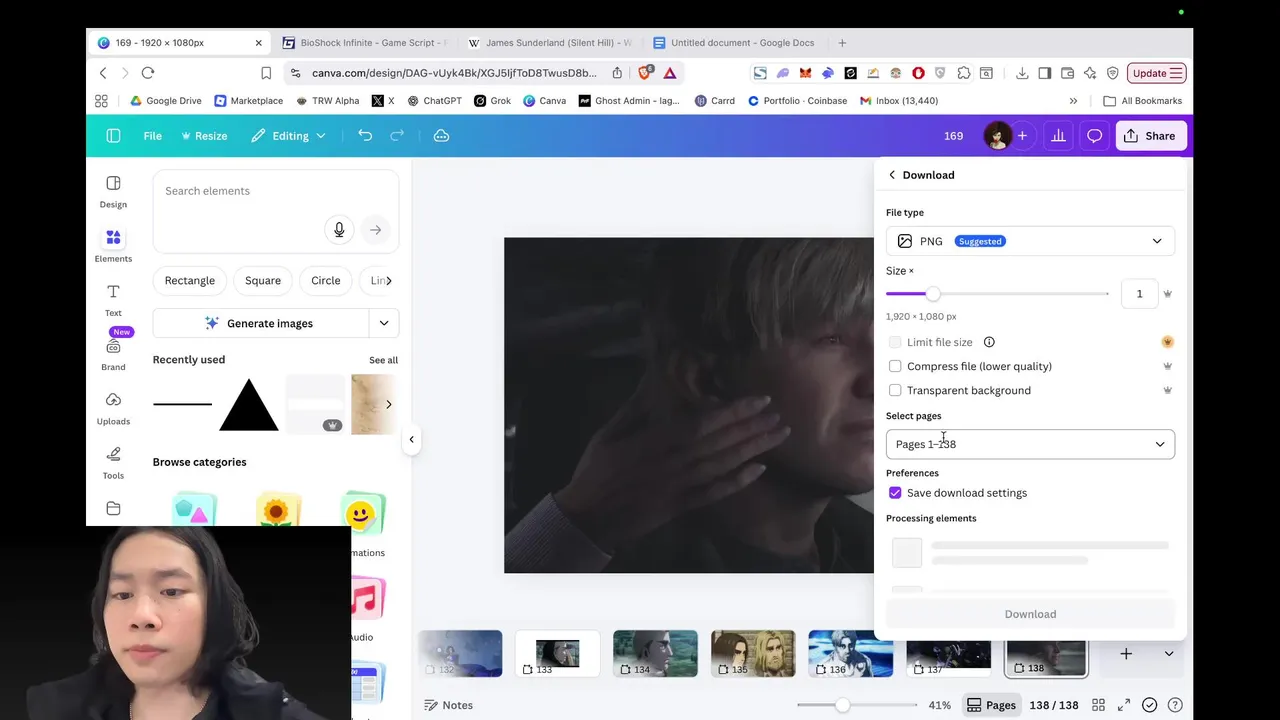Click the help question mark icon
1280x720 pixels.
pyautogui.click(x=1175, y=705)
